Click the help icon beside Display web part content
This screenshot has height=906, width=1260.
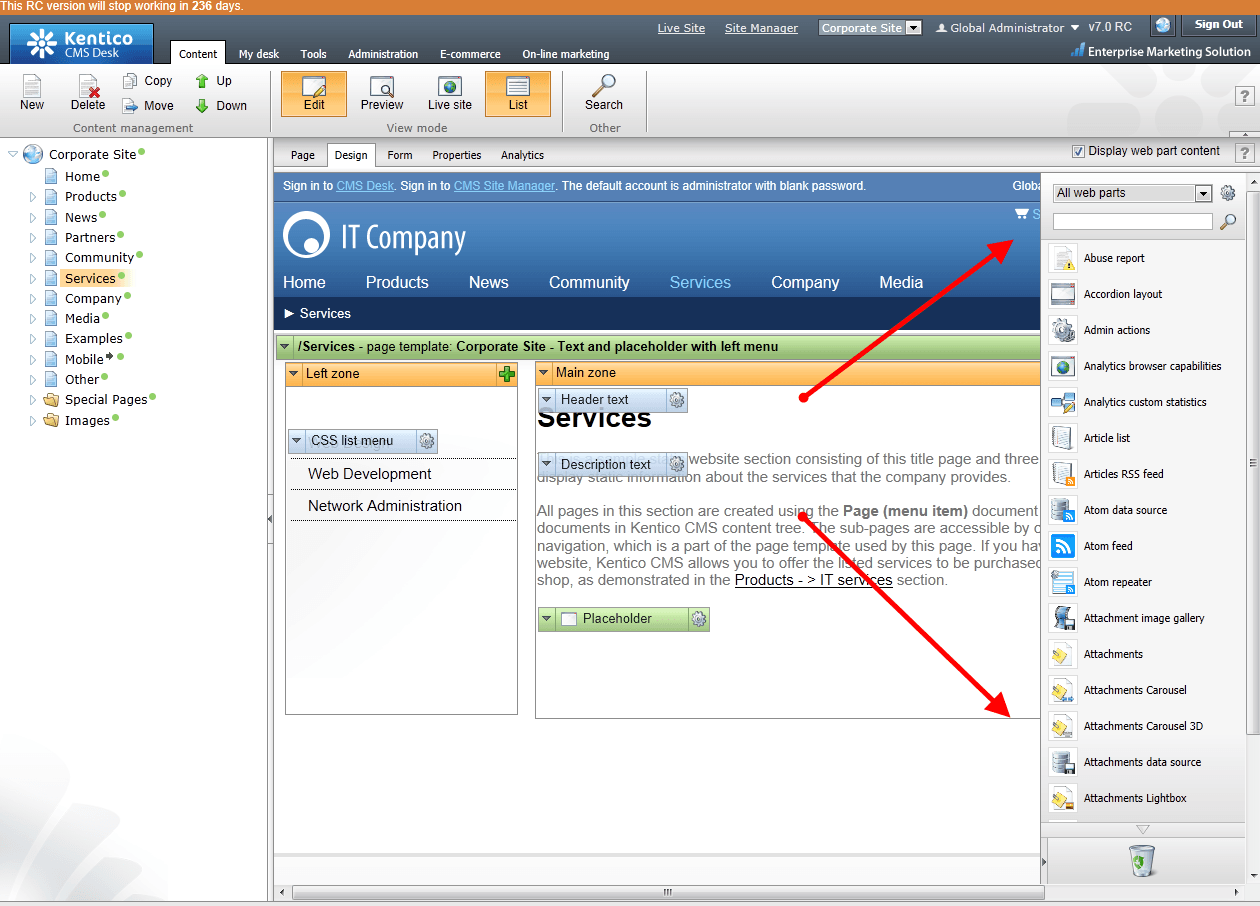1244,152
